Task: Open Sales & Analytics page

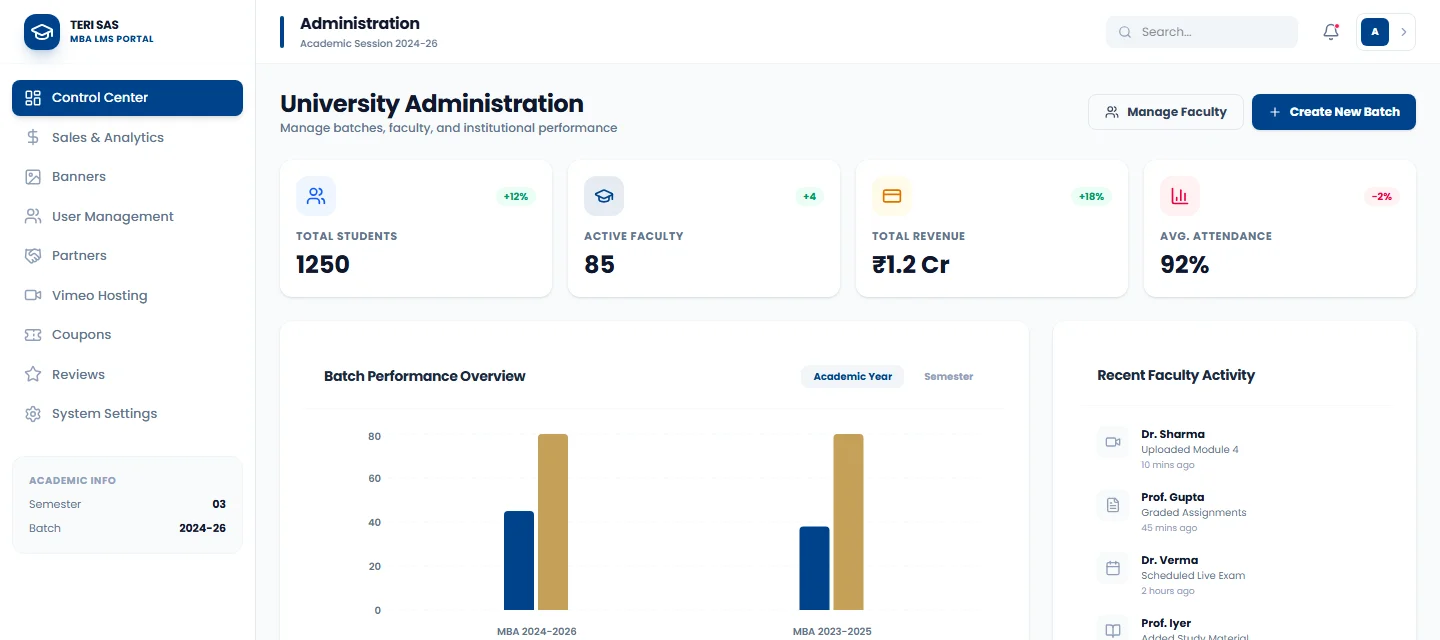Action: pyautogui.click(x=127, y=137)
